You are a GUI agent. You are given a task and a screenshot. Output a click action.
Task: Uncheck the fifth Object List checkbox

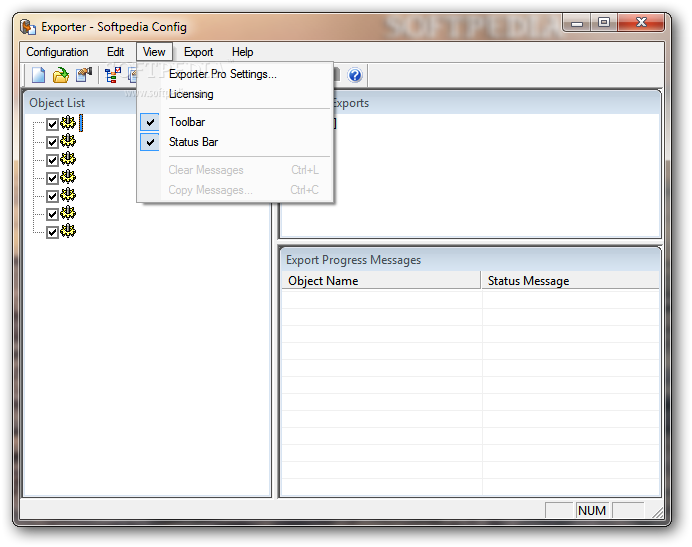pyautogui.click(x=52, y=196)
